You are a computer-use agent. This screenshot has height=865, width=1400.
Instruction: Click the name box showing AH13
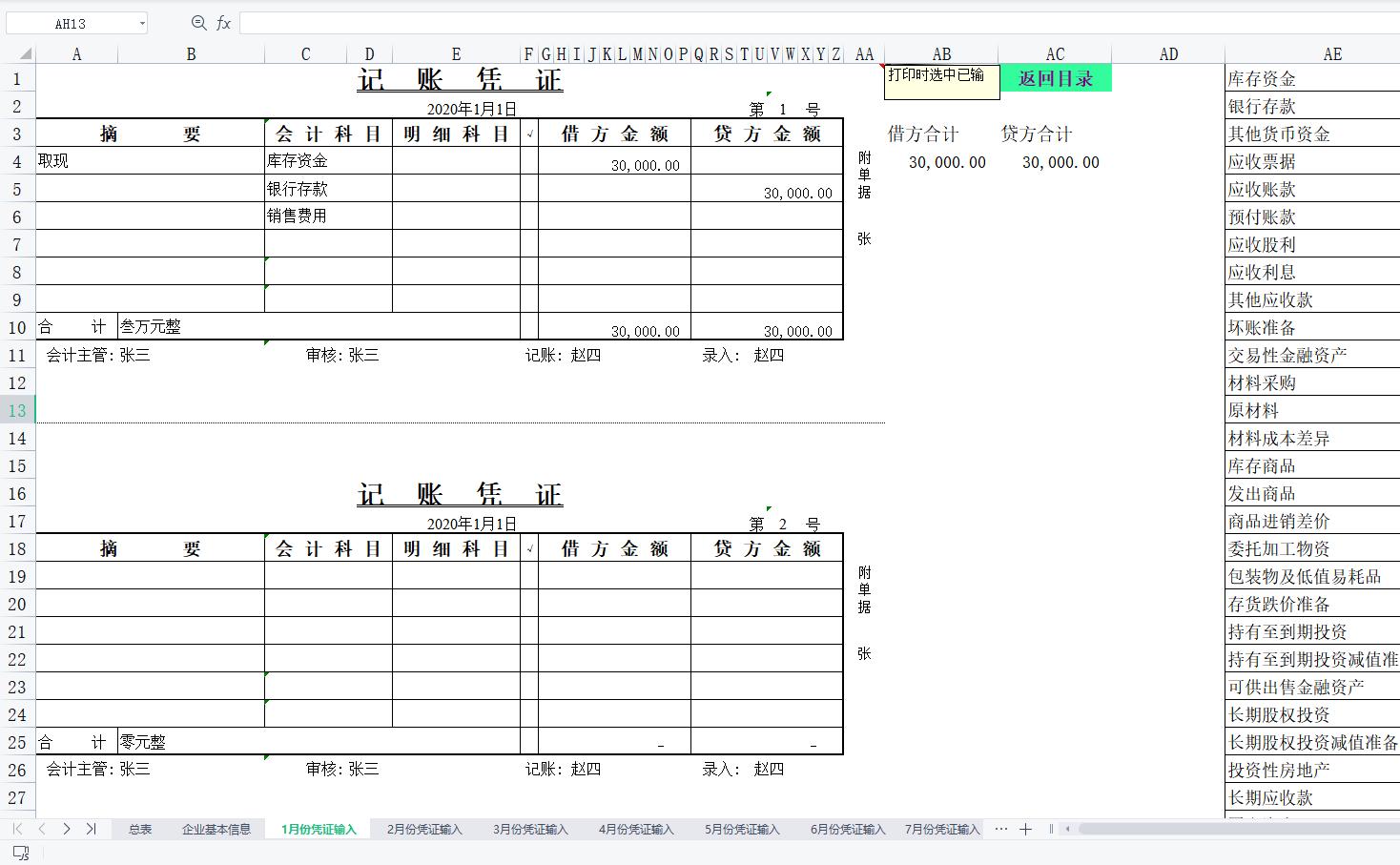pyautogui.click(x=71, y=23)
